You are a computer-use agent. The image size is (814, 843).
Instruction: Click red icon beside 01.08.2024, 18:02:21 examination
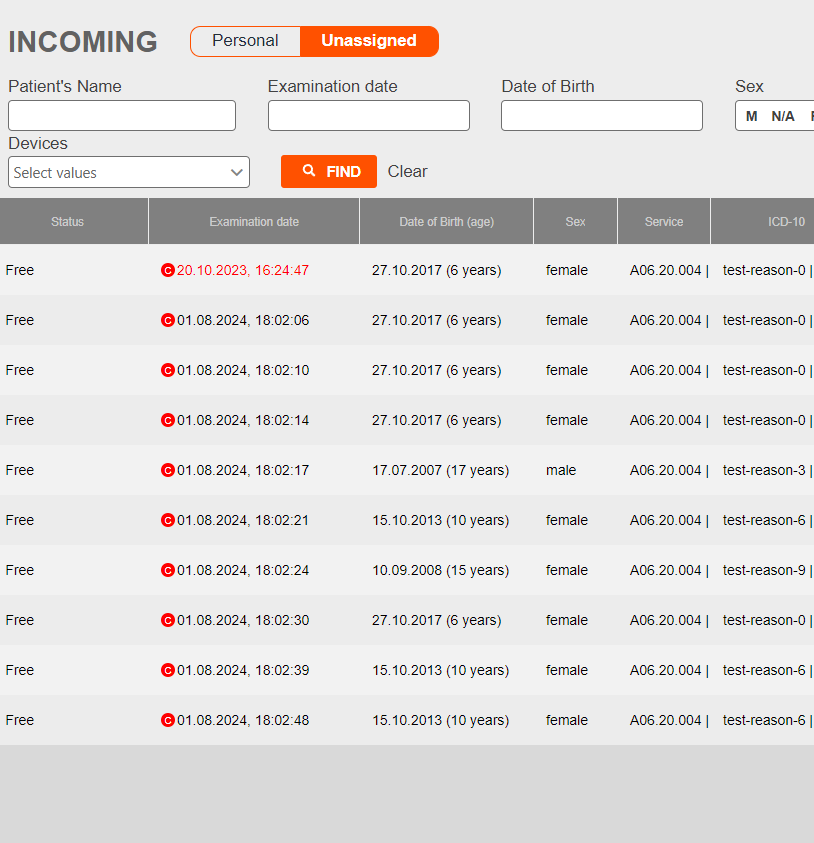[168, 520]
